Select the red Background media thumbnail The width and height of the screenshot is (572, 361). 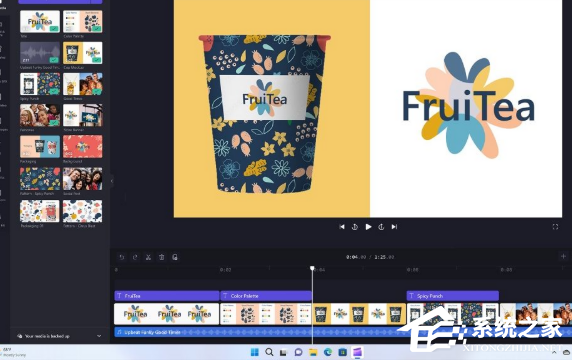click(83, 147)
